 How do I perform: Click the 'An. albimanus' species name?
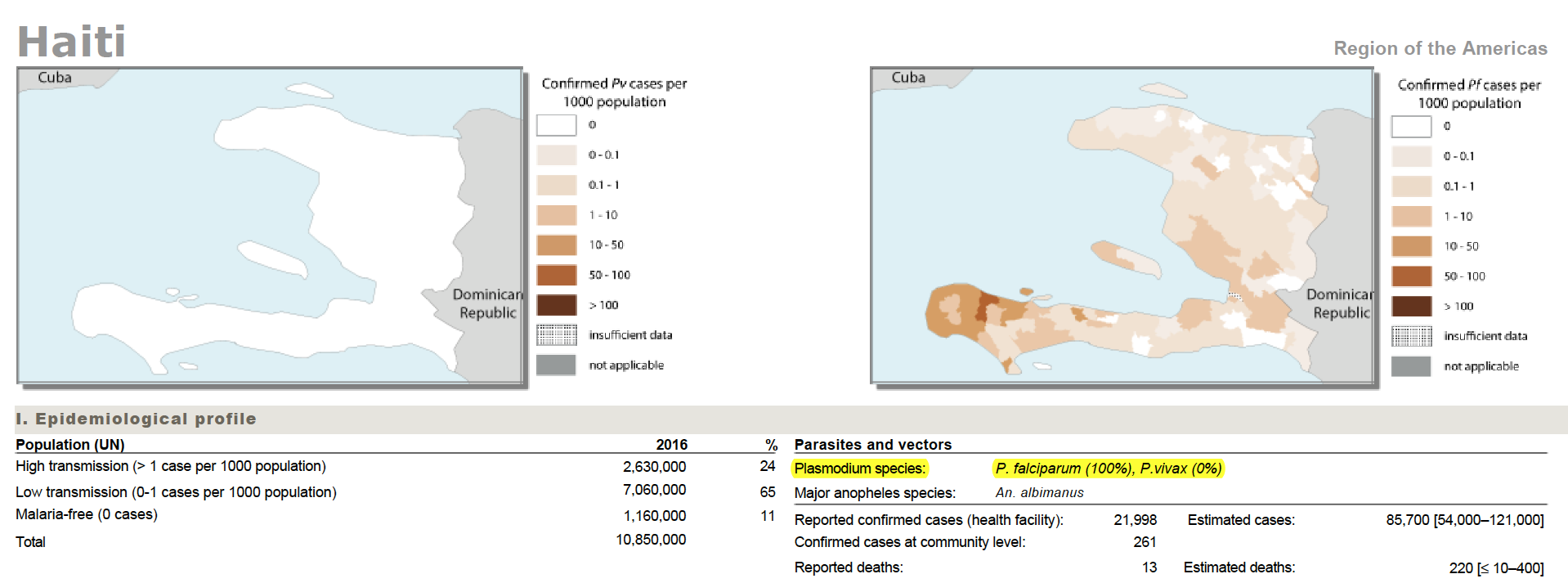1039,492
